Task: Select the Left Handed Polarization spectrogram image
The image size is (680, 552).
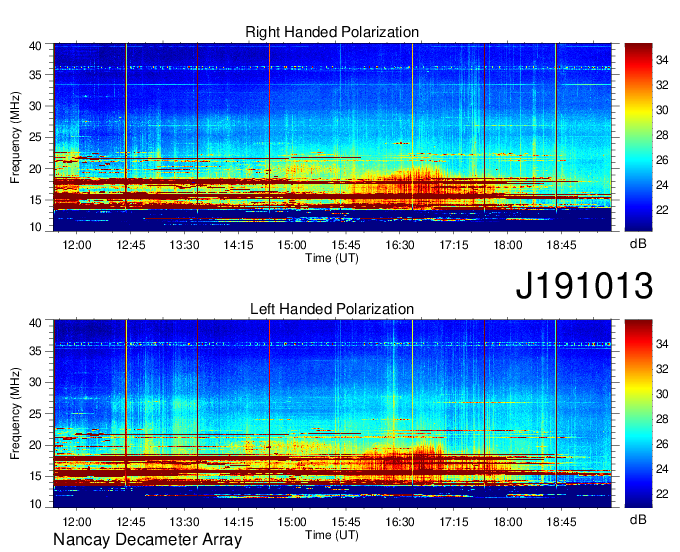Action: point(332,414)
